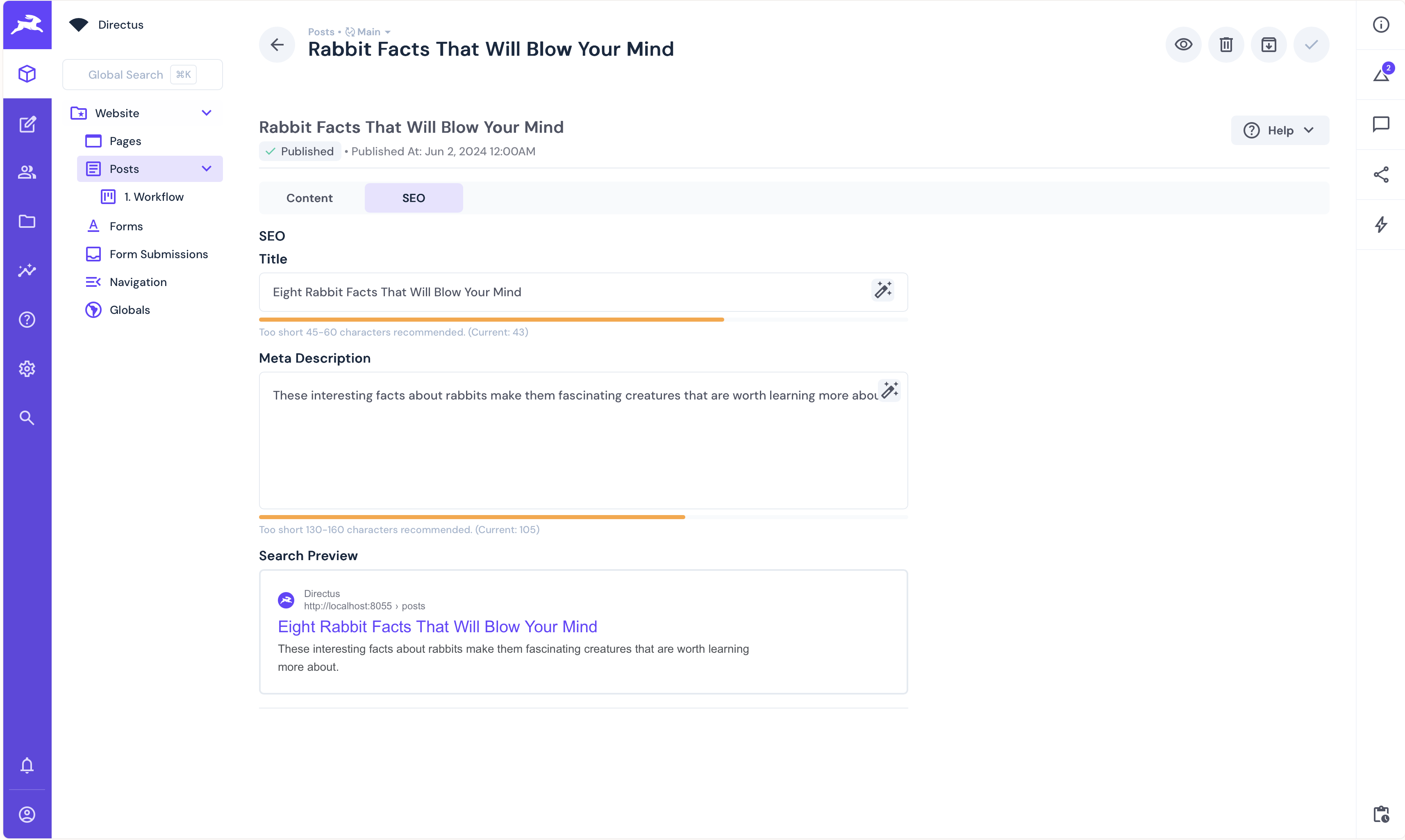Screen dimensions: 1405x840
Task: Preview the post with the eye icon
Action: coord(1183,44)
